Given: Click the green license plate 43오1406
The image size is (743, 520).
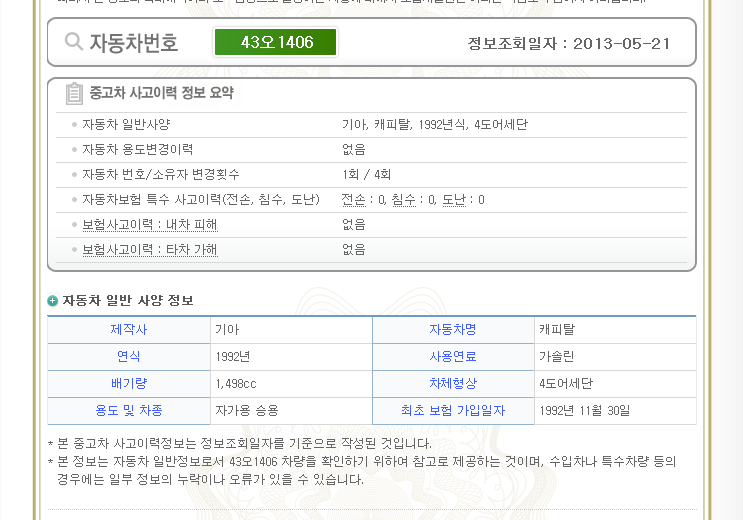Looking at the screenshot, I should 275,42.
